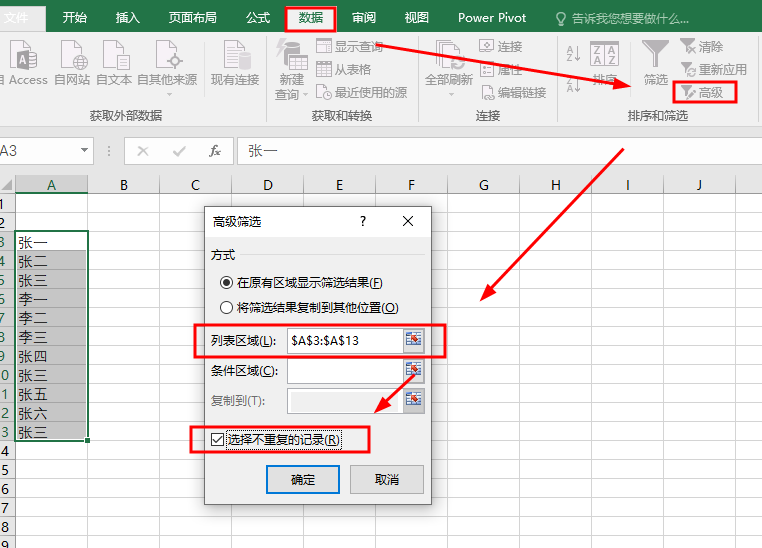This screenshot has width=762, height=548.
Task: Select cell containing 张五
Action: click(x=52, y=394)
